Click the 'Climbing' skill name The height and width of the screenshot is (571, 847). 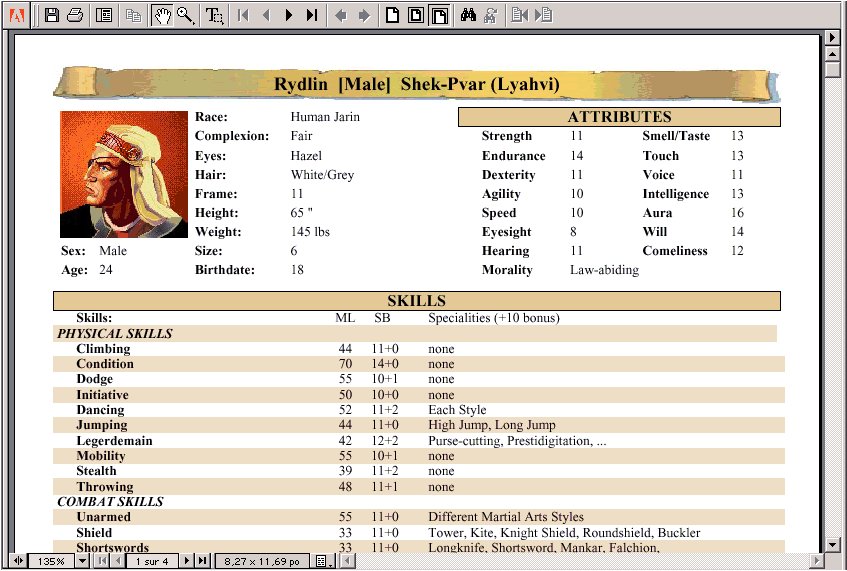(103, 349)
